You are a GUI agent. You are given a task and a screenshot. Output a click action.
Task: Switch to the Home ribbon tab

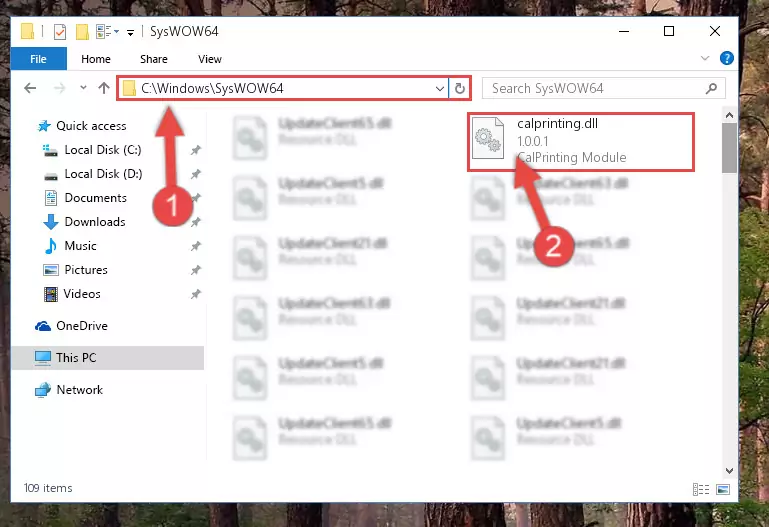(x=96, y=59)
